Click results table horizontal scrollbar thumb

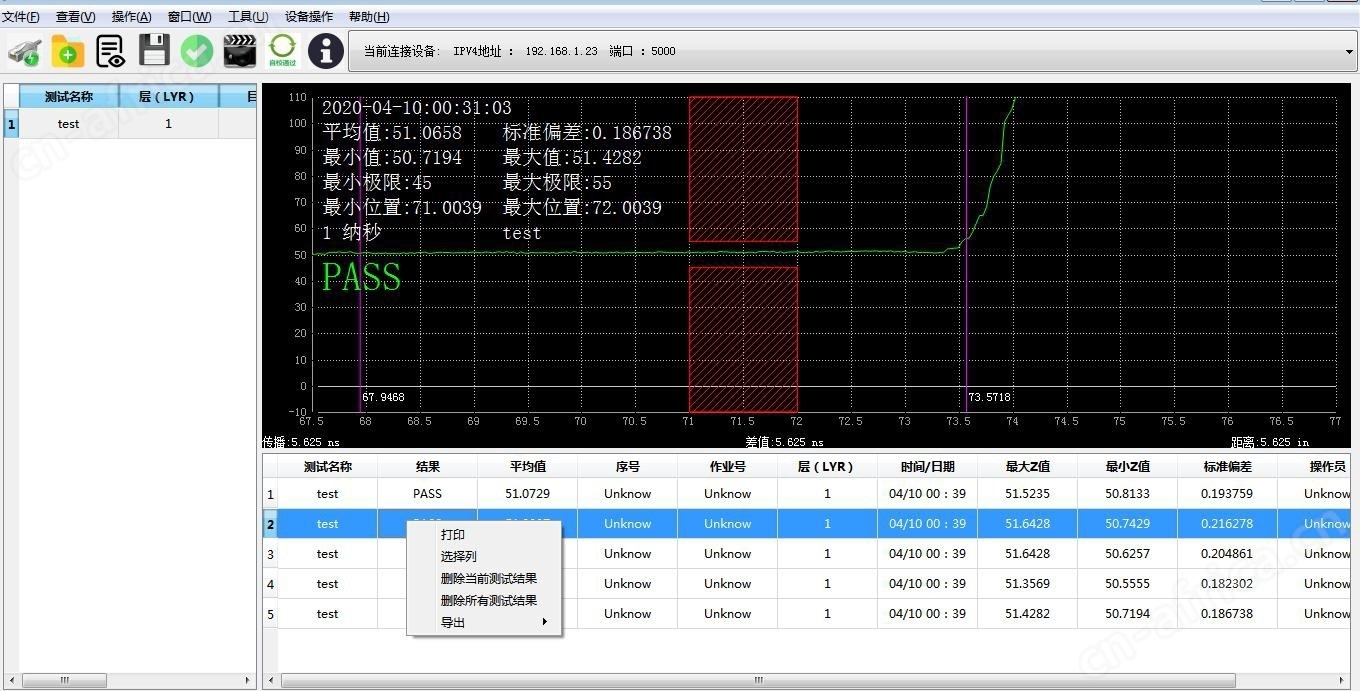pos(758,680)
